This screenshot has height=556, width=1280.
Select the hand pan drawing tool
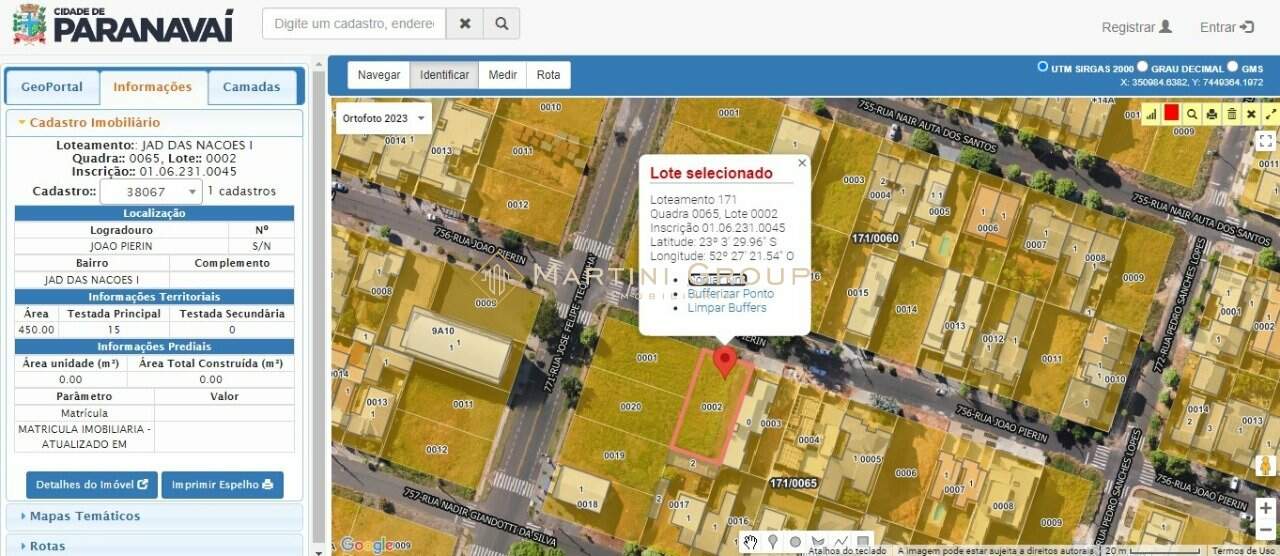coord(750,542)
